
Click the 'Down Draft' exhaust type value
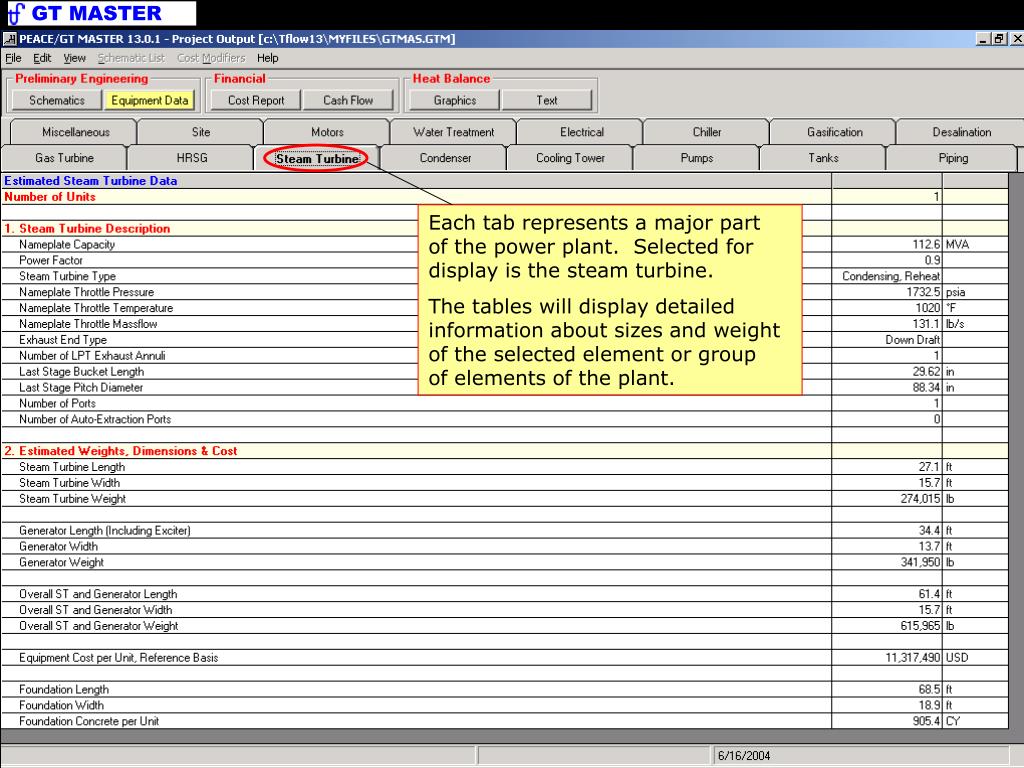tap(887, 340)
